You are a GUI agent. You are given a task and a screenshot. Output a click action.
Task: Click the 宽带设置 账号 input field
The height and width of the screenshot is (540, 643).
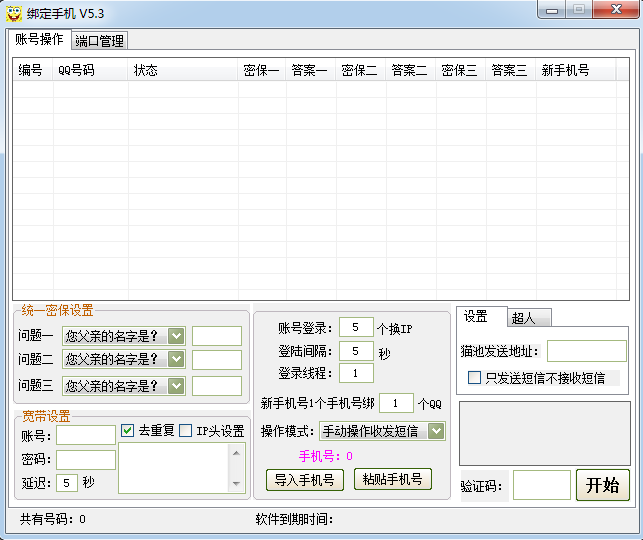[86, 435]
